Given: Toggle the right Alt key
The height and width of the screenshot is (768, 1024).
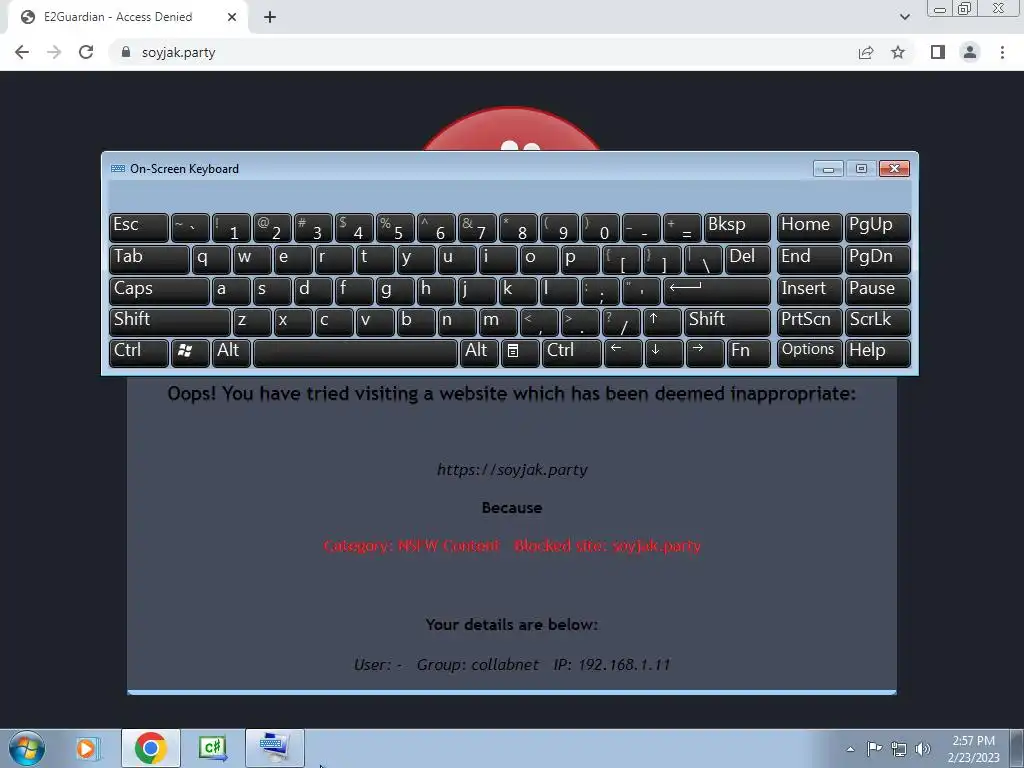Looking at the screenshot, I should point(479,353).
